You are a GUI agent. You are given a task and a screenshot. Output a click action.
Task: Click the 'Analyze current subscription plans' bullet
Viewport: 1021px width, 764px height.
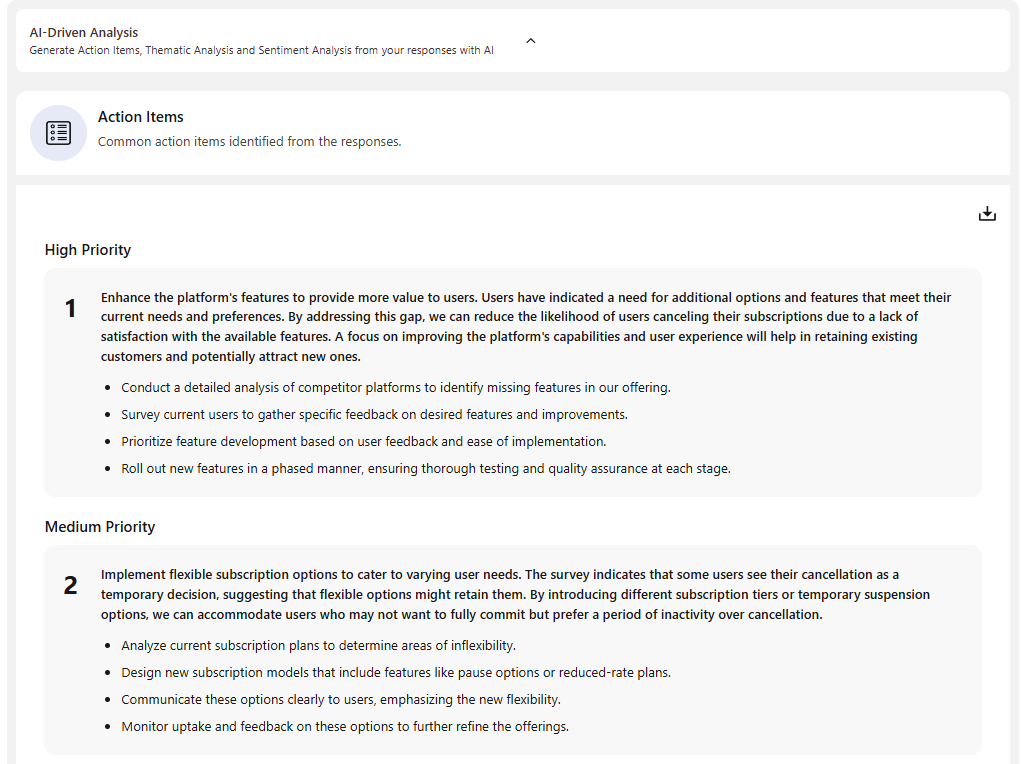pos(318,645)
